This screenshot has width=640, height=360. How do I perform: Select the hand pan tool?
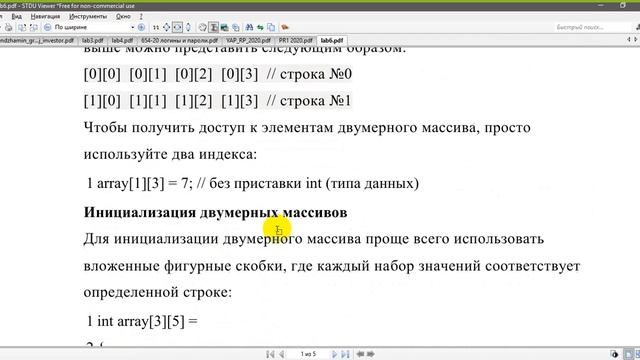[x=202, y=27]
